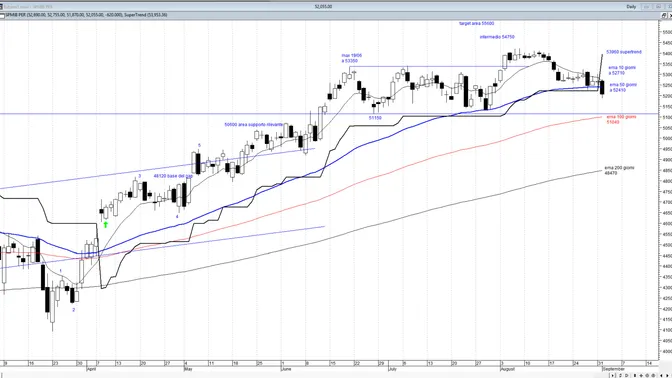Select the 'max 18/06 a 53350' label
Screen dimensions: 672x378
coord(351,58)
